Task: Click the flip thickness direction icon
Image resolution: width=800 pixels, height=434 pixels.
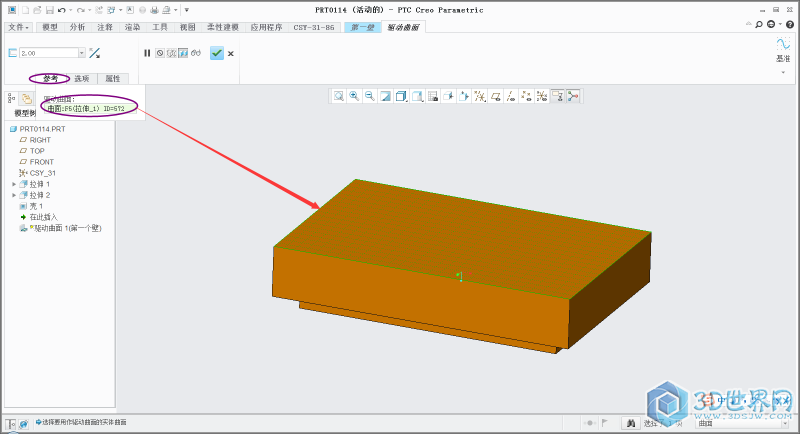Action: (94, 53)
